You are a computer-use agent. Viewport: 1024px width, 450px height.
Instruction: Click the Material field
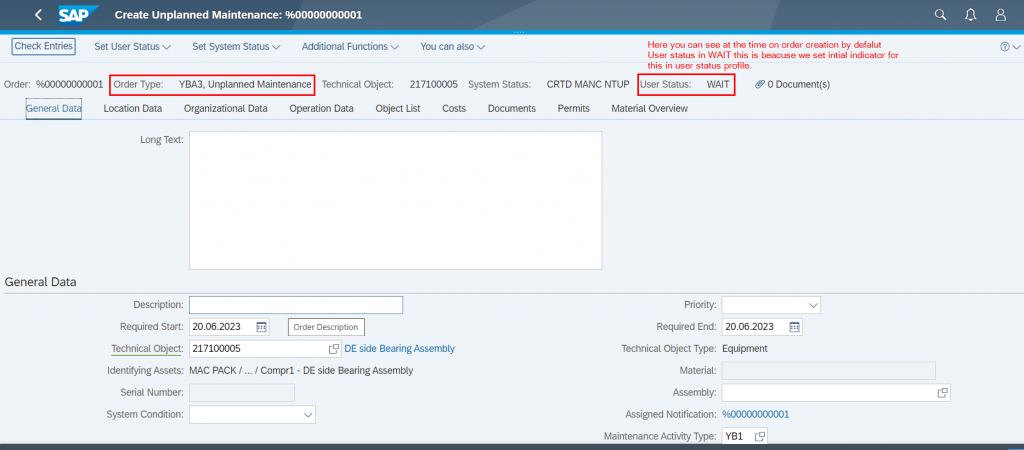(x=828, y=370)
